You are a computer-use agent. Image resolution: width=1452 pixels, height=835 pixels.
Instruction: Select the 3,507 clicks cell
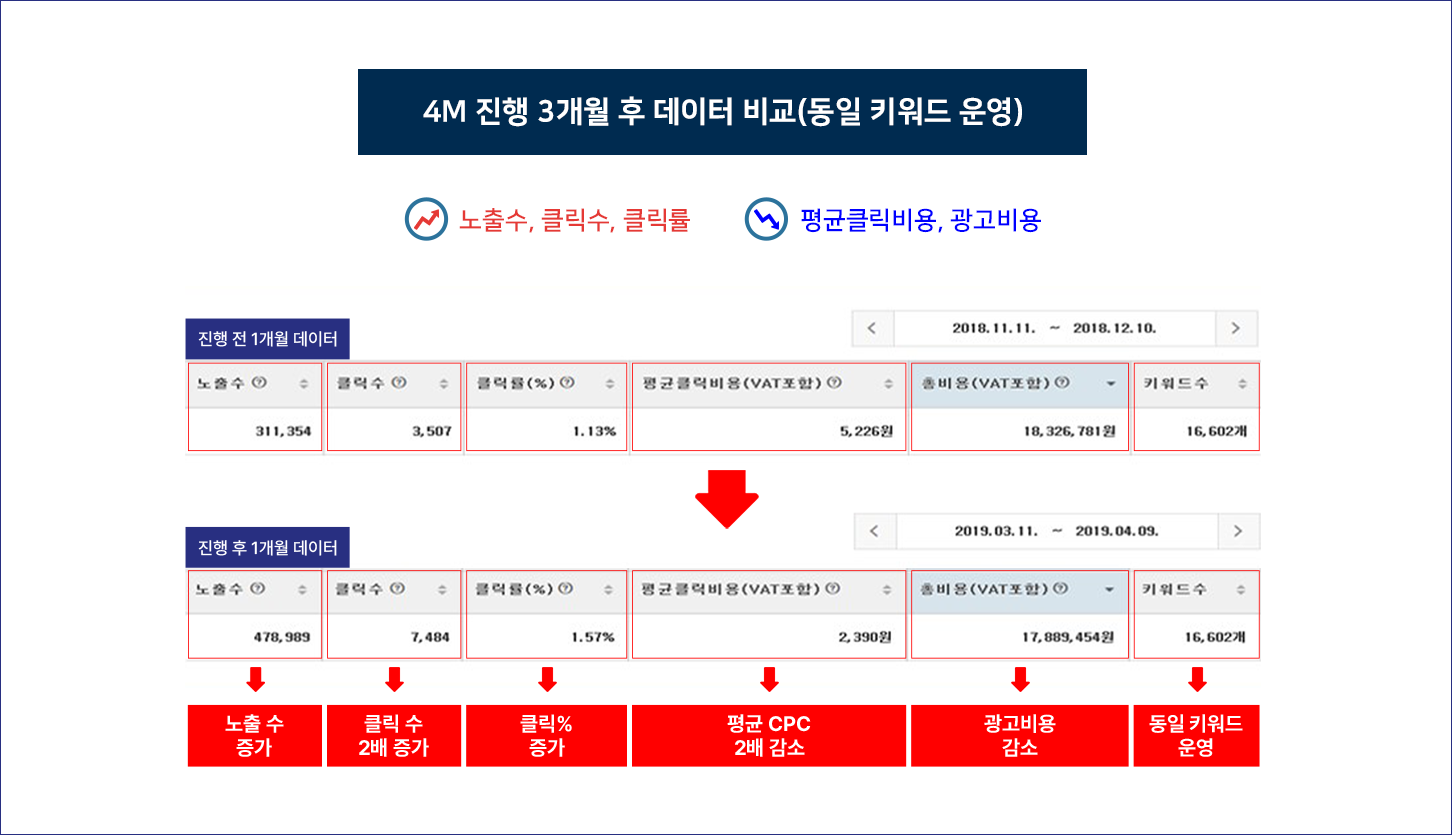pos(394,431)
